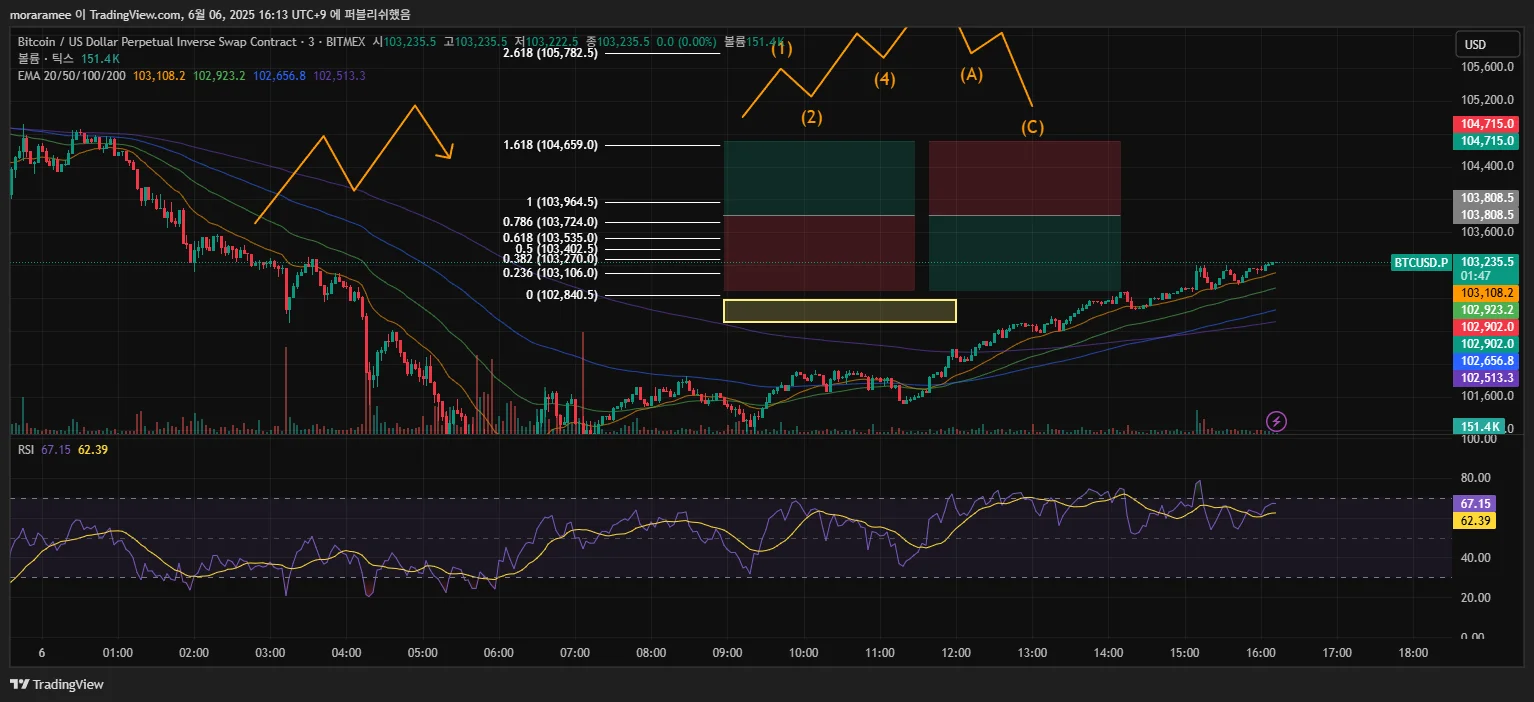The image size is (1534, 702).
Task: Click the RSI indicator label
Action: point(26,450)
